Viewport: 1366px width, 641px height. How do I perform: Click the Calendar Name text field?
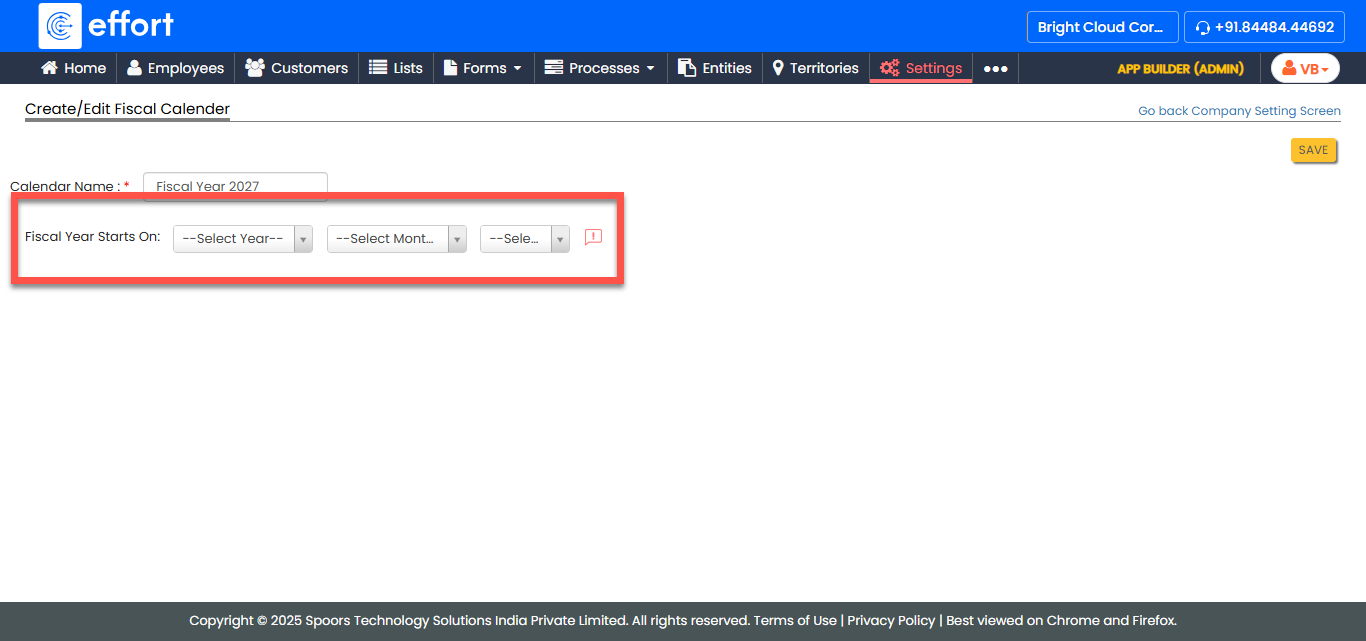click(235, 186)
